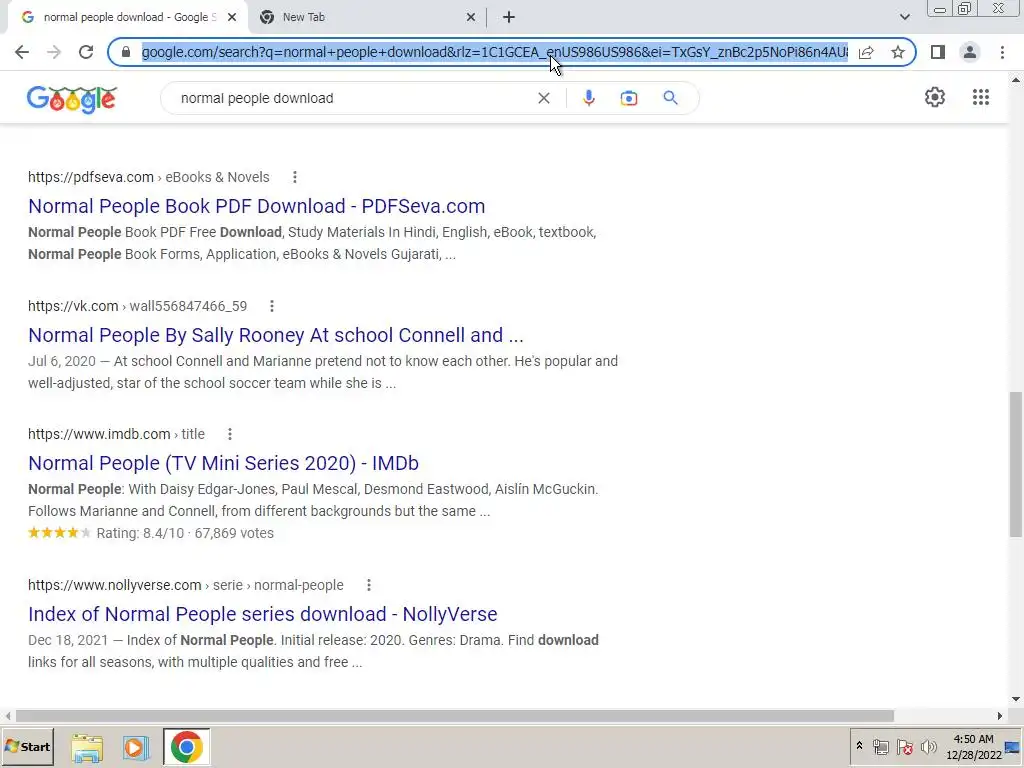Open more options for nollyverse.com result
Viewport: 1024px width, 768px height.
pyautogui.click(x=368, y=584)
